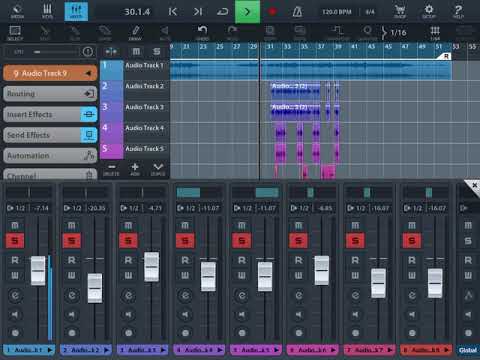Click fader handle of mixer channel 1

pos(38,270)
